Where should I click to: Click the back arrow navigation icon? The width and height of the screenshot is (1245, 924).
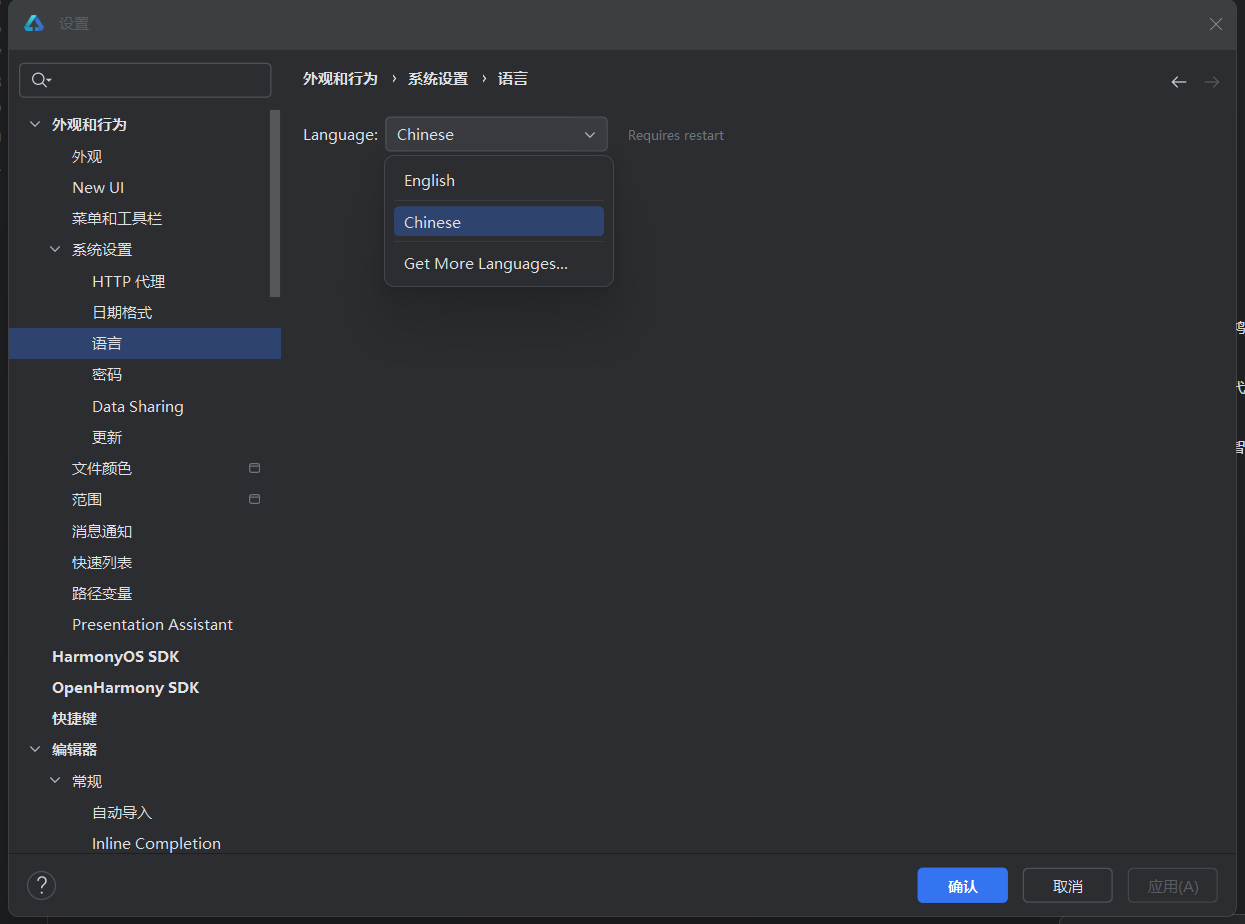click(1179, 82)
